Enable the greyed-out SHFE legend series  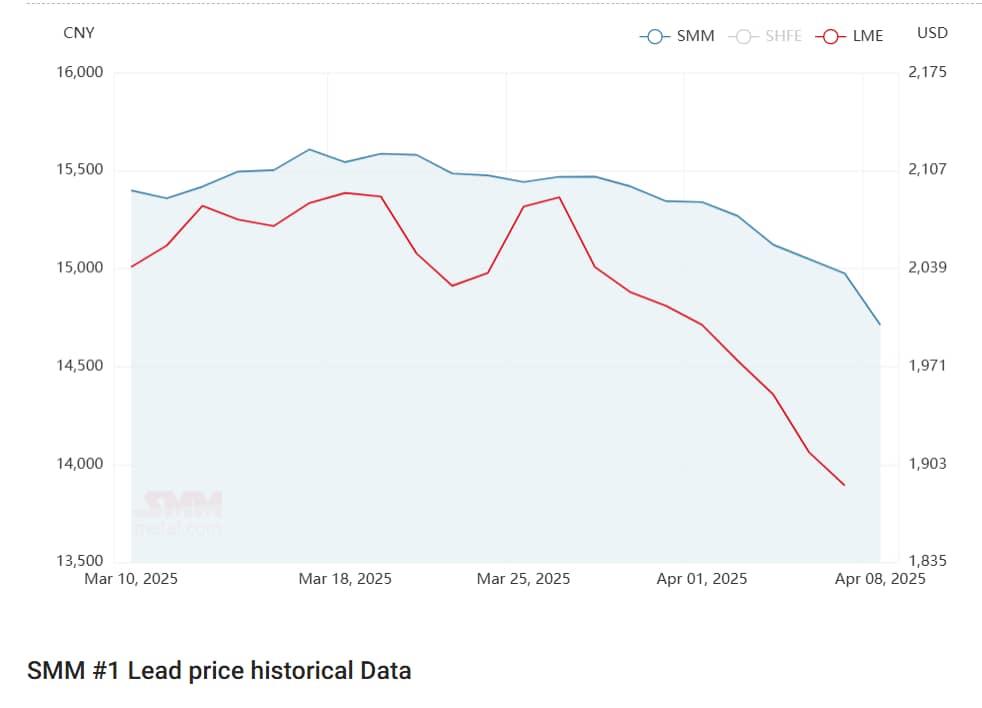click(783, 36)
